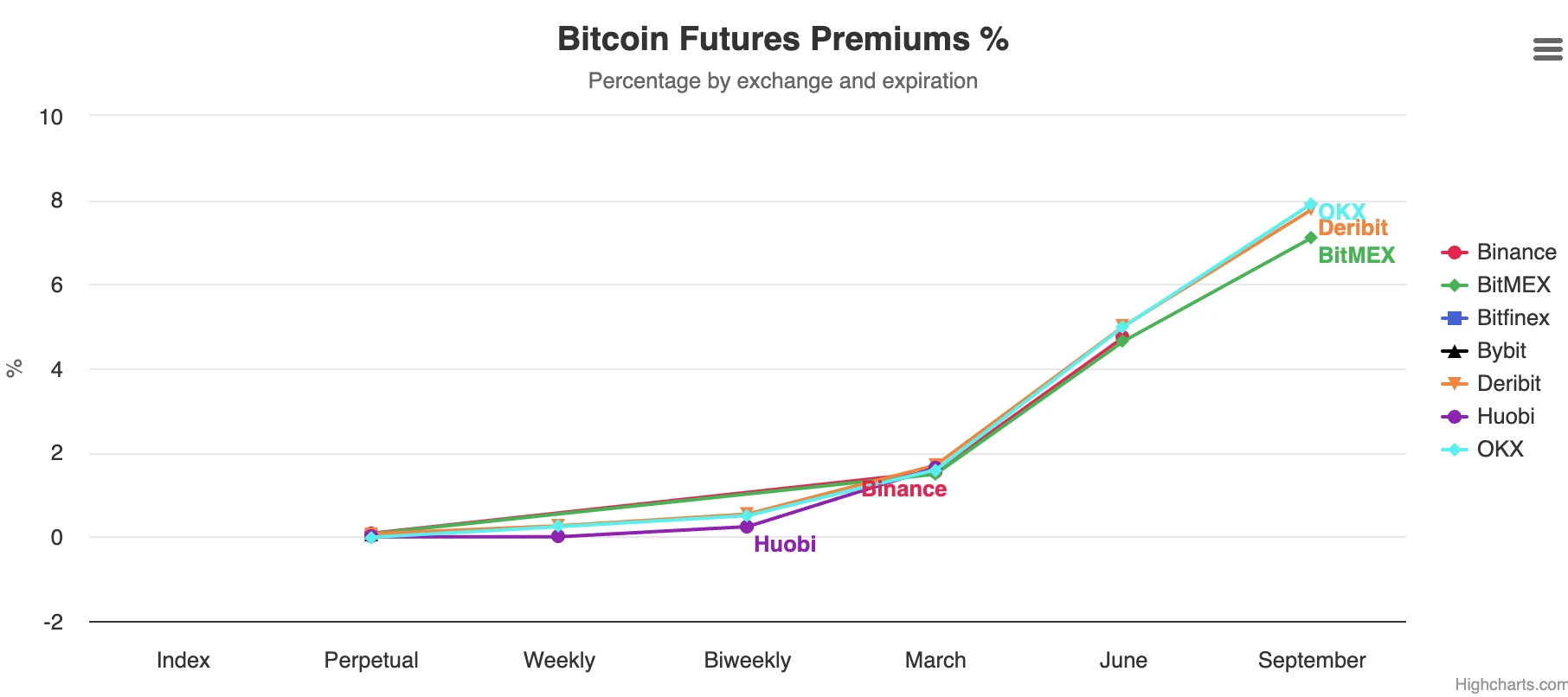Click the September x-axis label
The width and height of the screenshot is (1568, 697).
[x=1311, y=661]
